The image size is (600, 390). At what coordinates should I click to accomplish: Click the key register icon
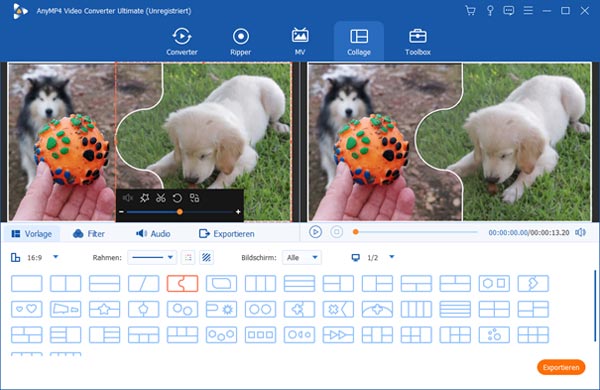point(490,10)
